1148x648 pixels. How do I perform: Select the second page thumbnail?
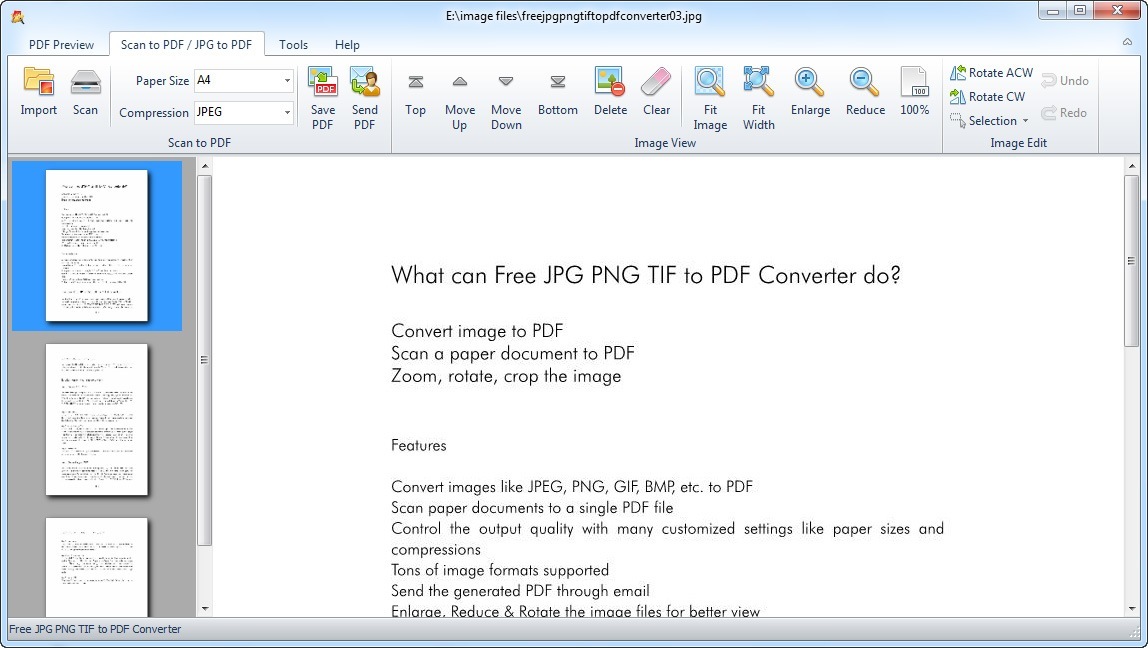[96, 420]
